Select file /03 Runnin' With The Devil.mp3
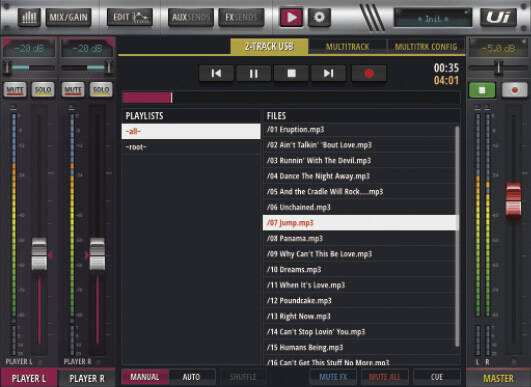The height and width of the screenshot is (387, 531). tap(359, 160)
